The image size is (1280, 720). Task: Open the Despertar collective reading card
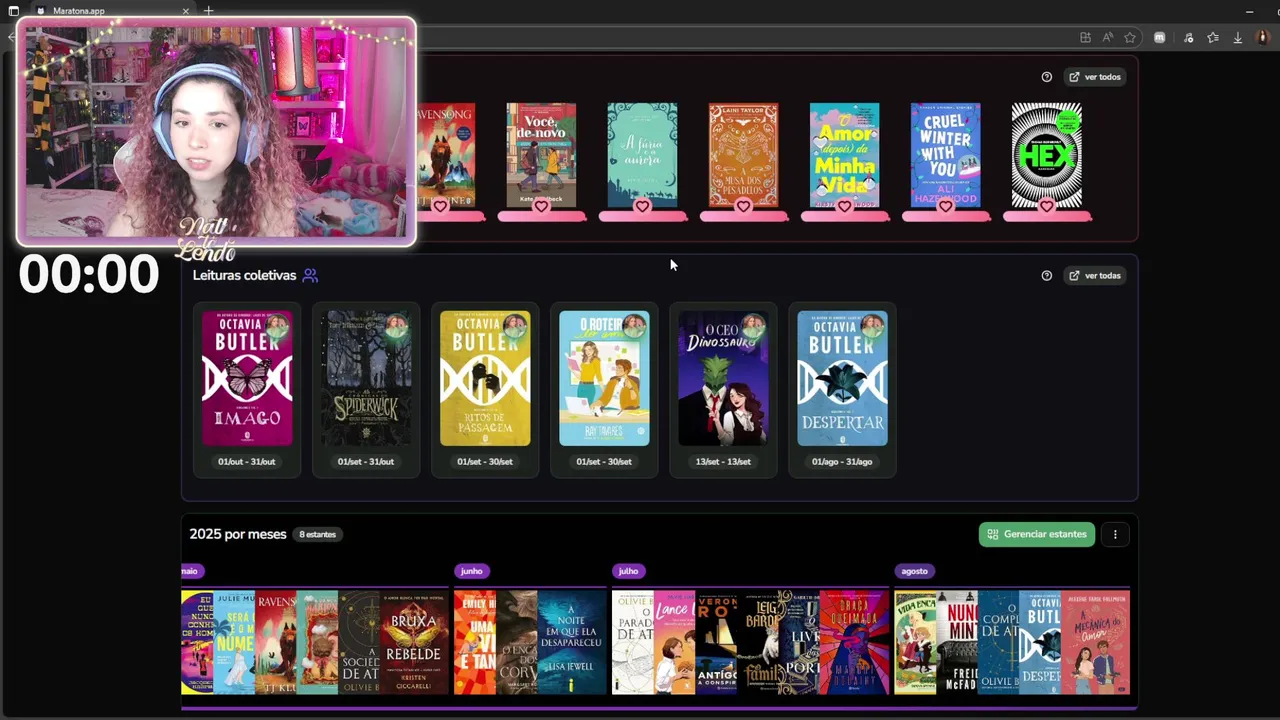(842, 390)
